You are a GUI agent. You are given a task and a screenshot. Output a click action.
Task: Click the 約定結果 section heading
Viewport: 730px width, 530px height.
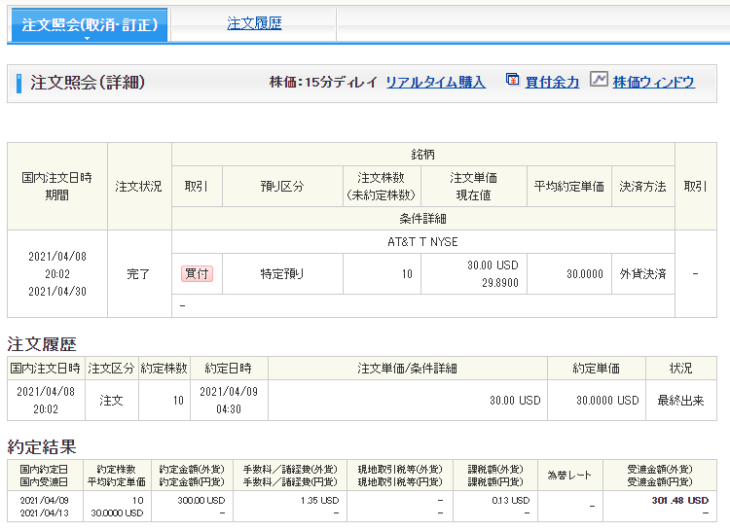[41, 446]
